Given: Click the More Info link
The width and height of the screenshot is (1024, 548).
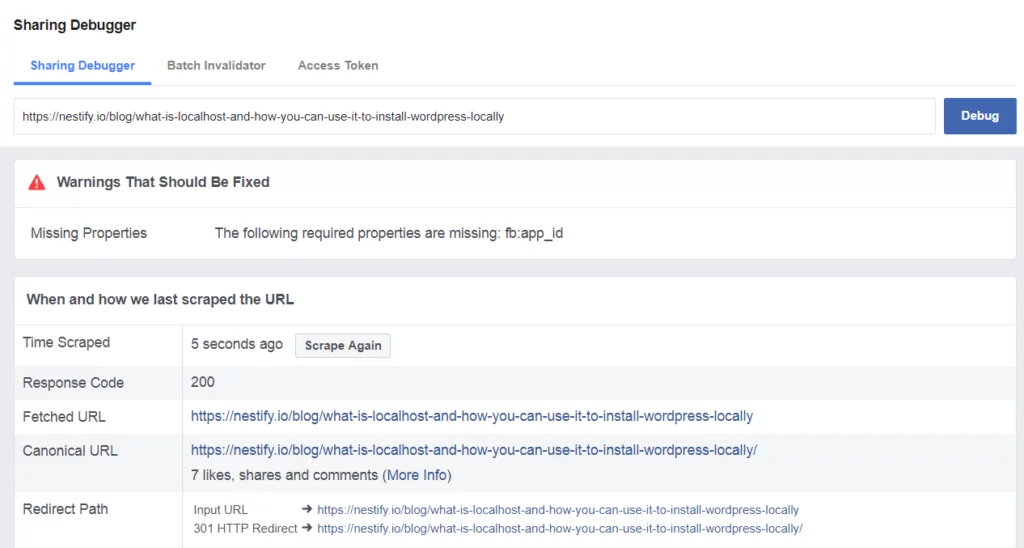Looking at the screenshot, I should point(417,475).
